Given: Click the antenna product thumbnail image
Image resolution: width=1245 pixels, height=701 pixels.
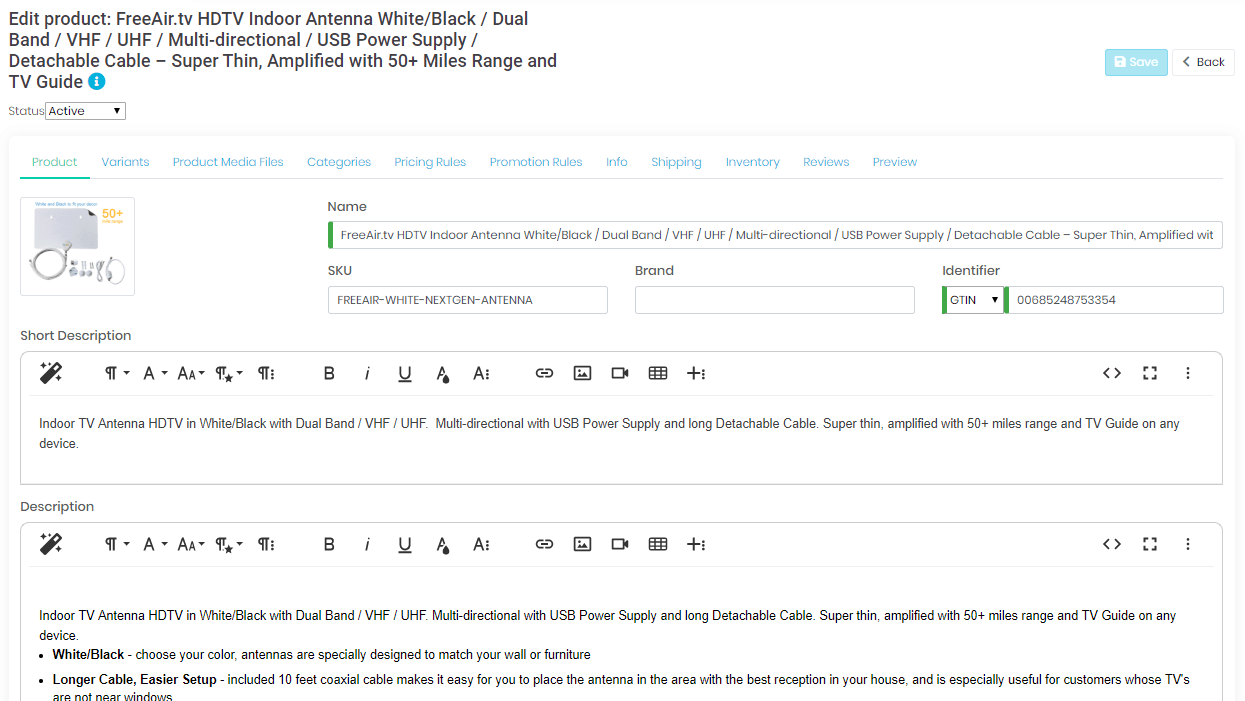Looking at the screenshot, I should pos(78,246).
